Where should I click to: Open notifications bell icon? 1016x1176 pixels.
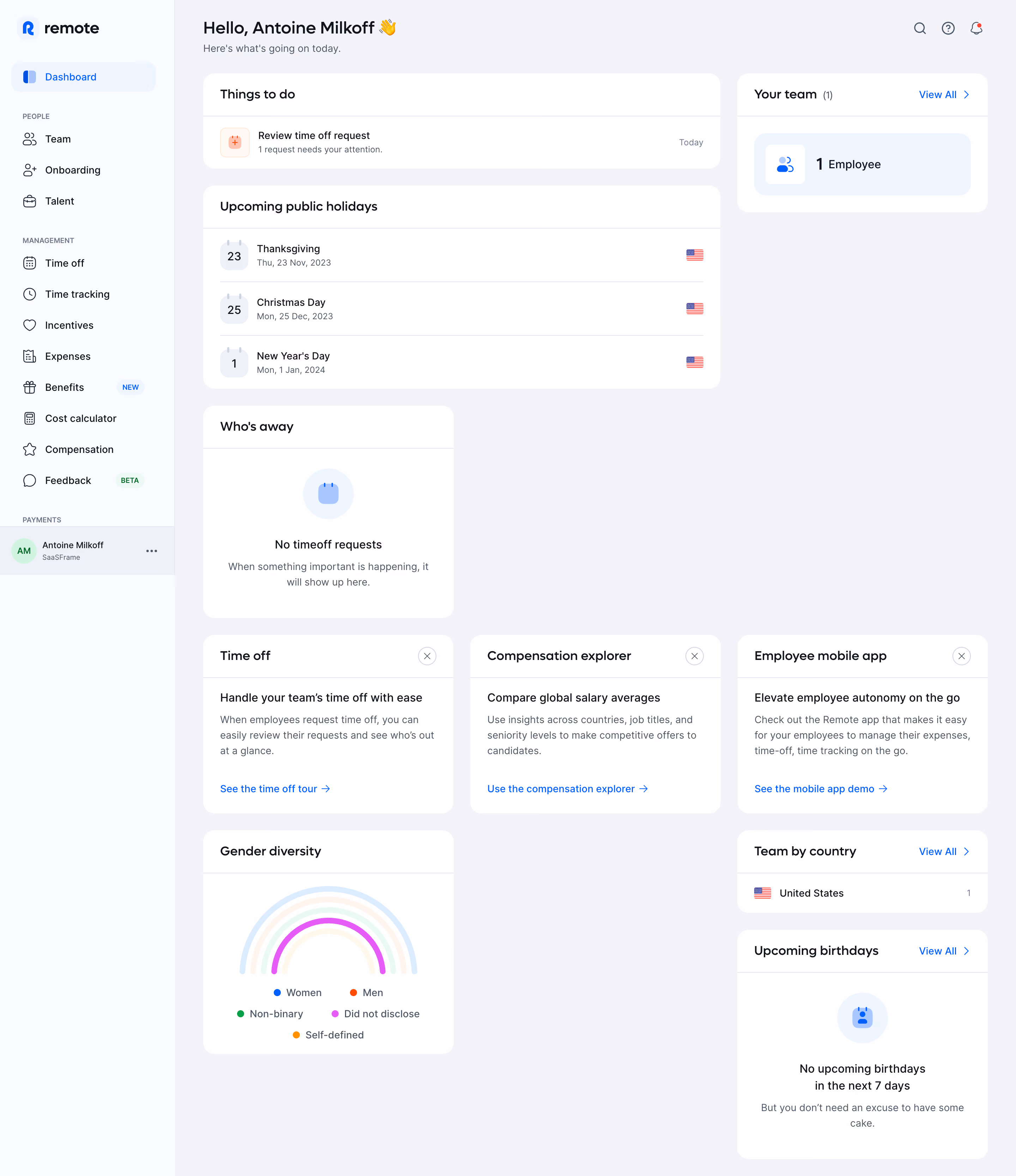click(976, 28)
